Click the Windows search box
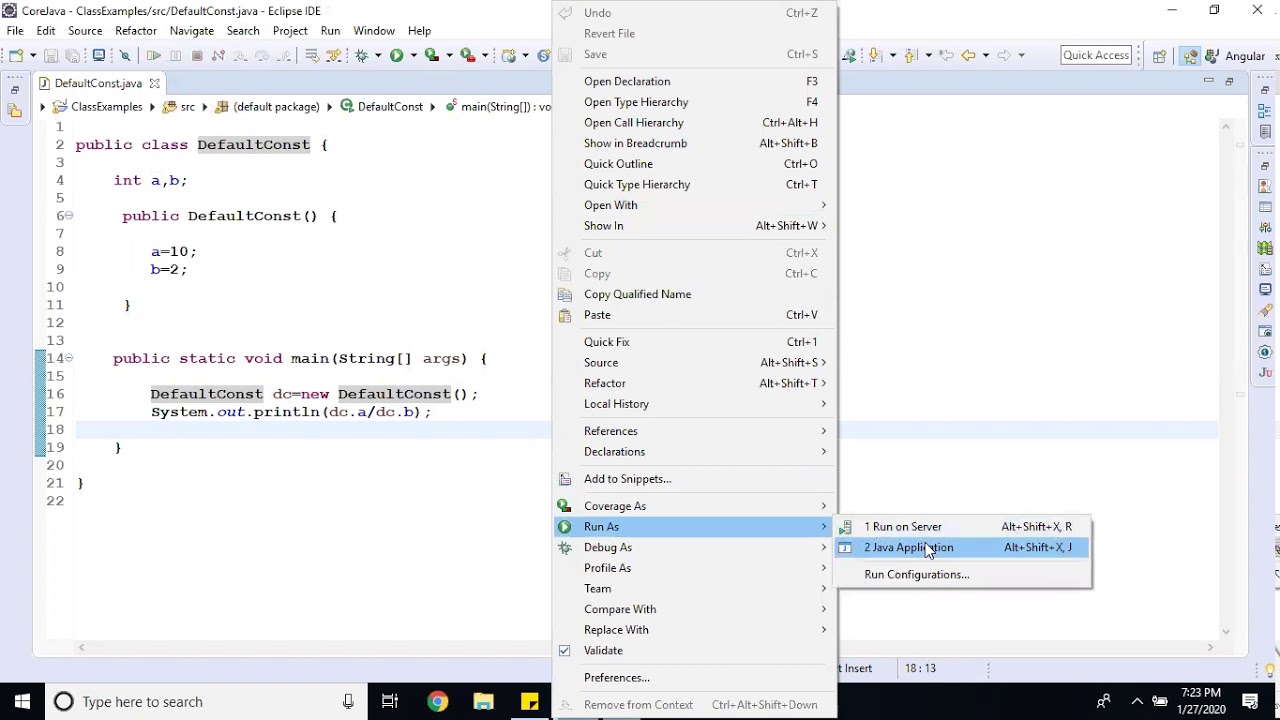The width and height of the screenshot is (1280, 720). pyautogui.click(x=207, y=701)
